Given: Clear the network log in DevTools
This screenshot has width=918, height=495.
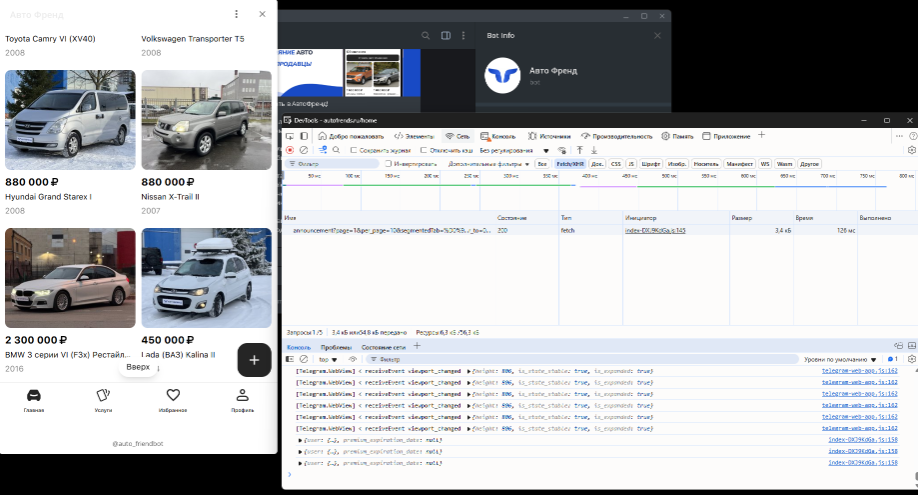Looking at the screenshot, I should click(x=304, y=150).
